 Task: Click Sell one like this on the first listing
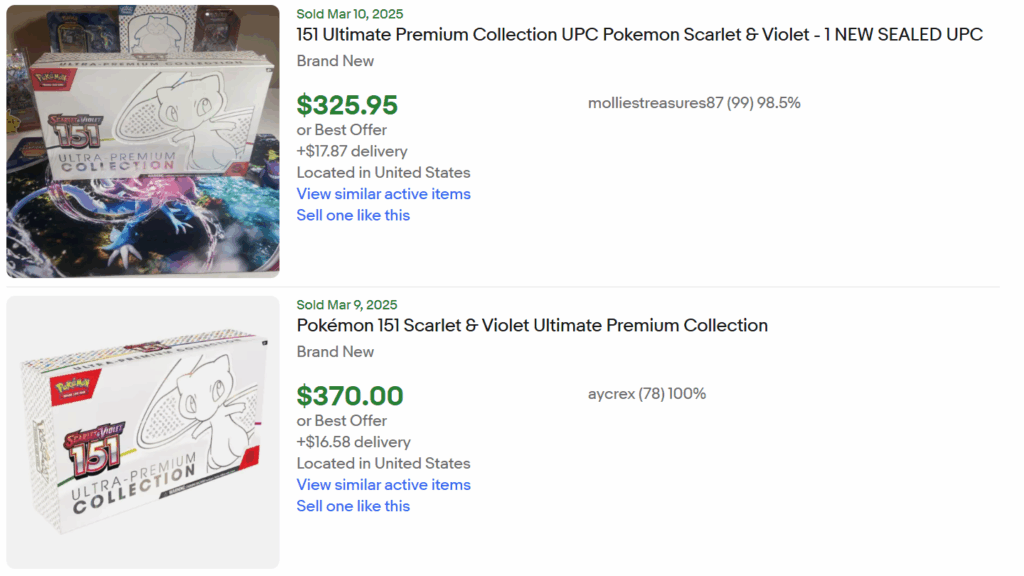click(353, 215)
